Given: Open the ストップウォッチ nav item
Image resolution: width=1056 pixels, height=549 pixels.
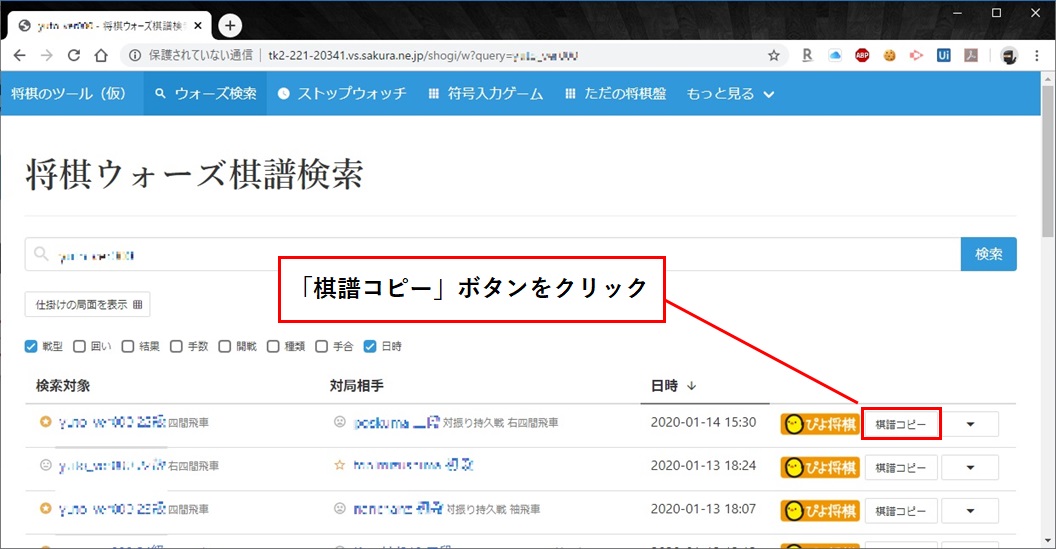Looking at the screenshot, I should pyautogui.click(x=342, y=94).
